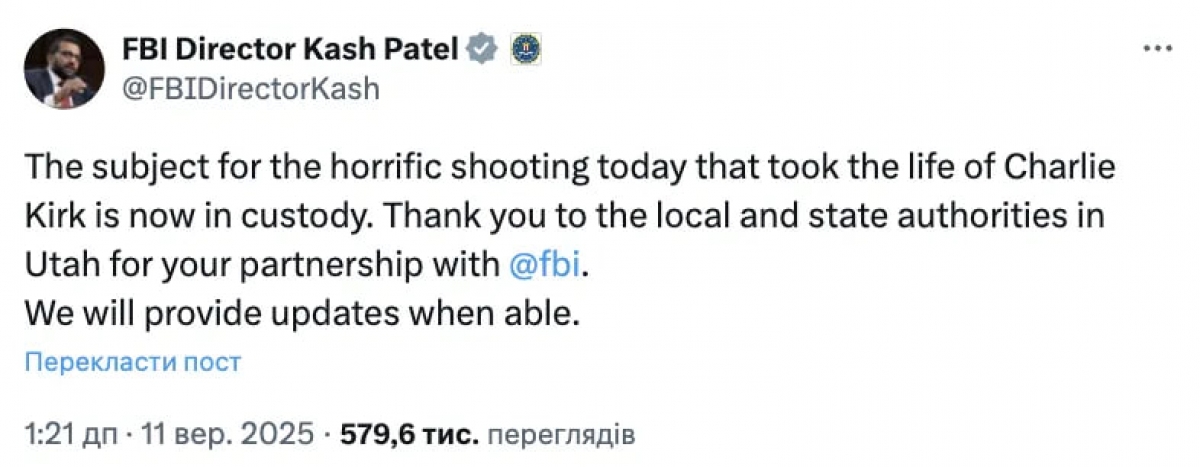This screenshot has height=467, width=1200.
Task: Visit the @FBIDirectorKash handle
Action: 250,88
